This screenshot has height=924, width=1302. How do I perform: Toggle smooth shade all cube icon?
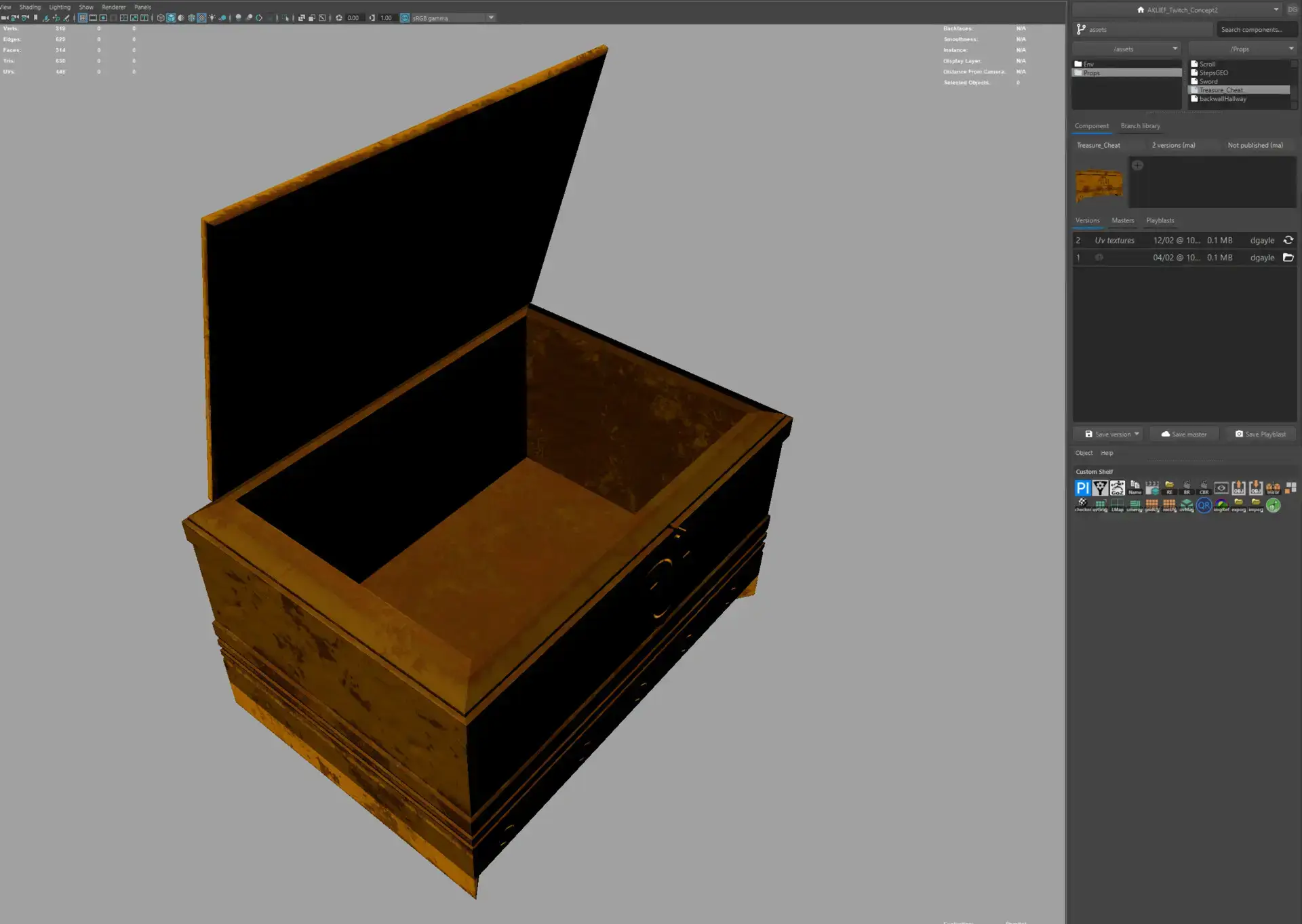(171, 18)
